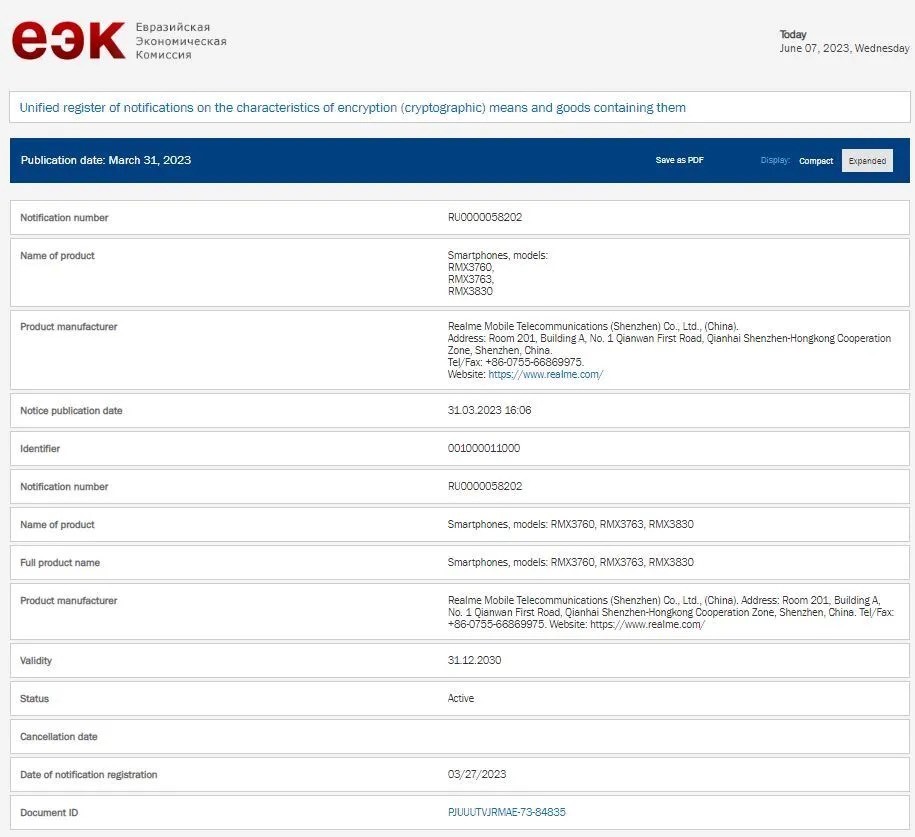Click the Display: label in the blue bar

tap(775, 160)
